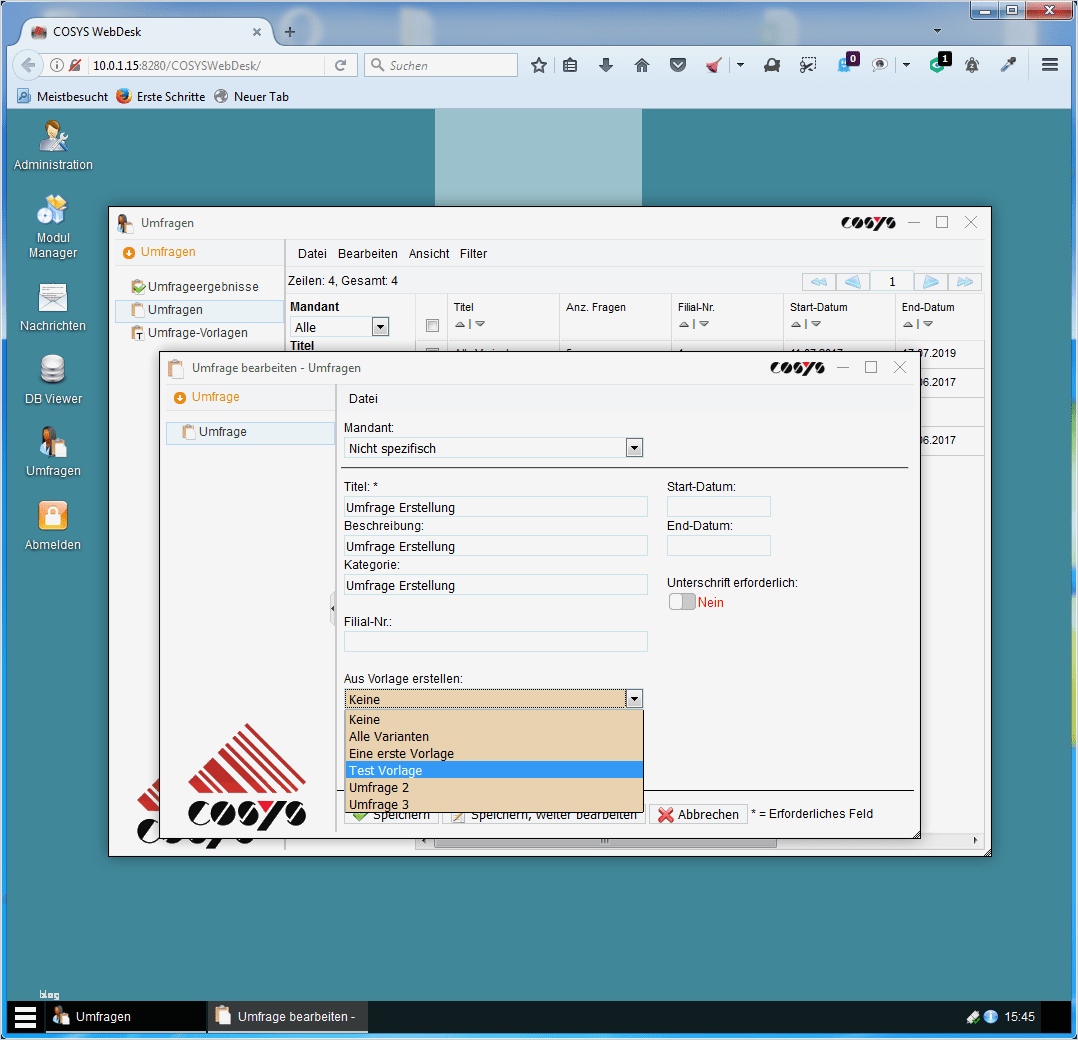1078x1040 pixels.
Task: Select Umfrage item in dialog sidebar
Action: point(250,432)
